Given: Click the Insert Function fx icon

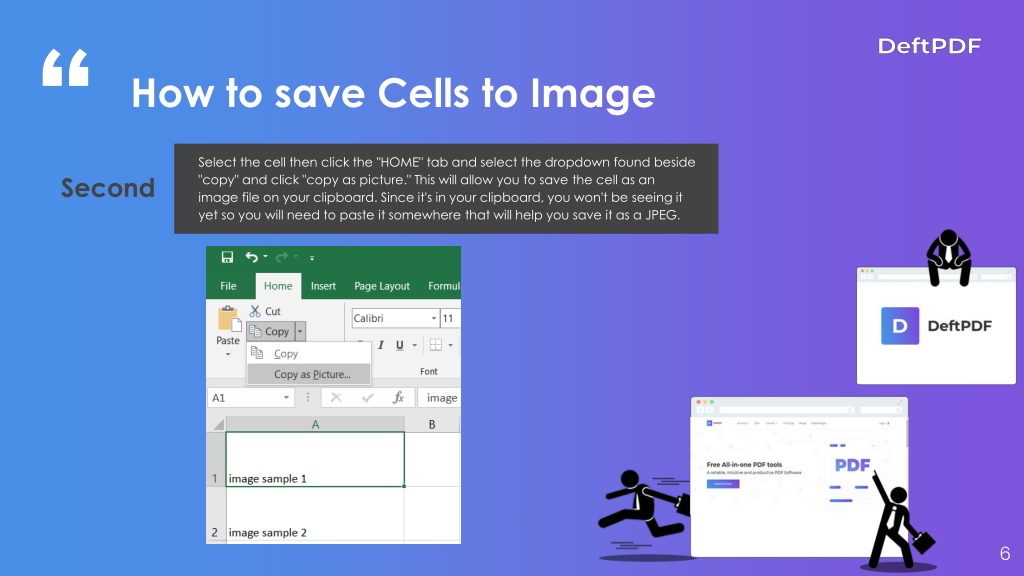Looking at the screenshot, I should (398, 398).
